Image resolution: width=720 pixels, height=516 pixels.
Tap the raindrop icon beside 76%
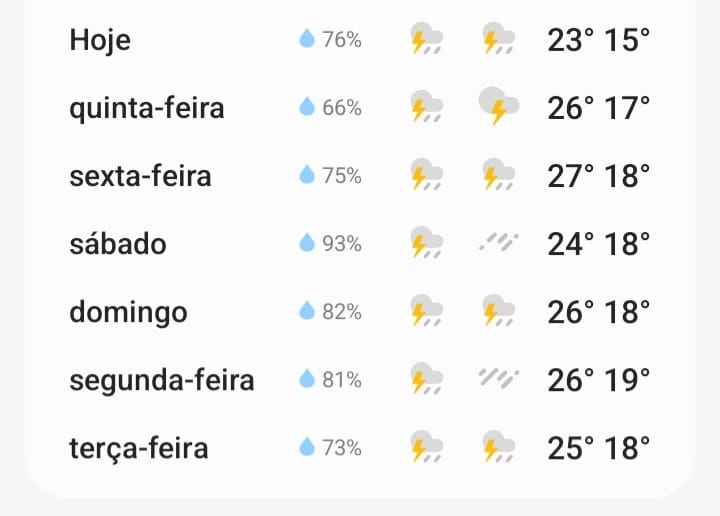point(307,39)
